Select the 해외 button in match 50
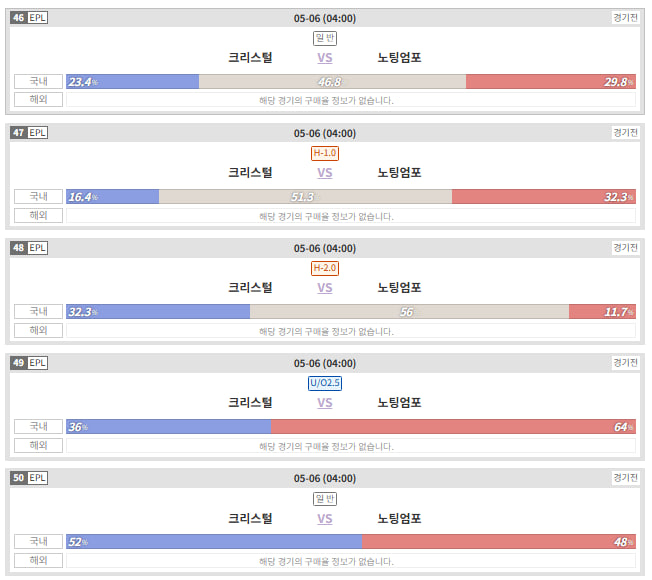 point(38,560)
